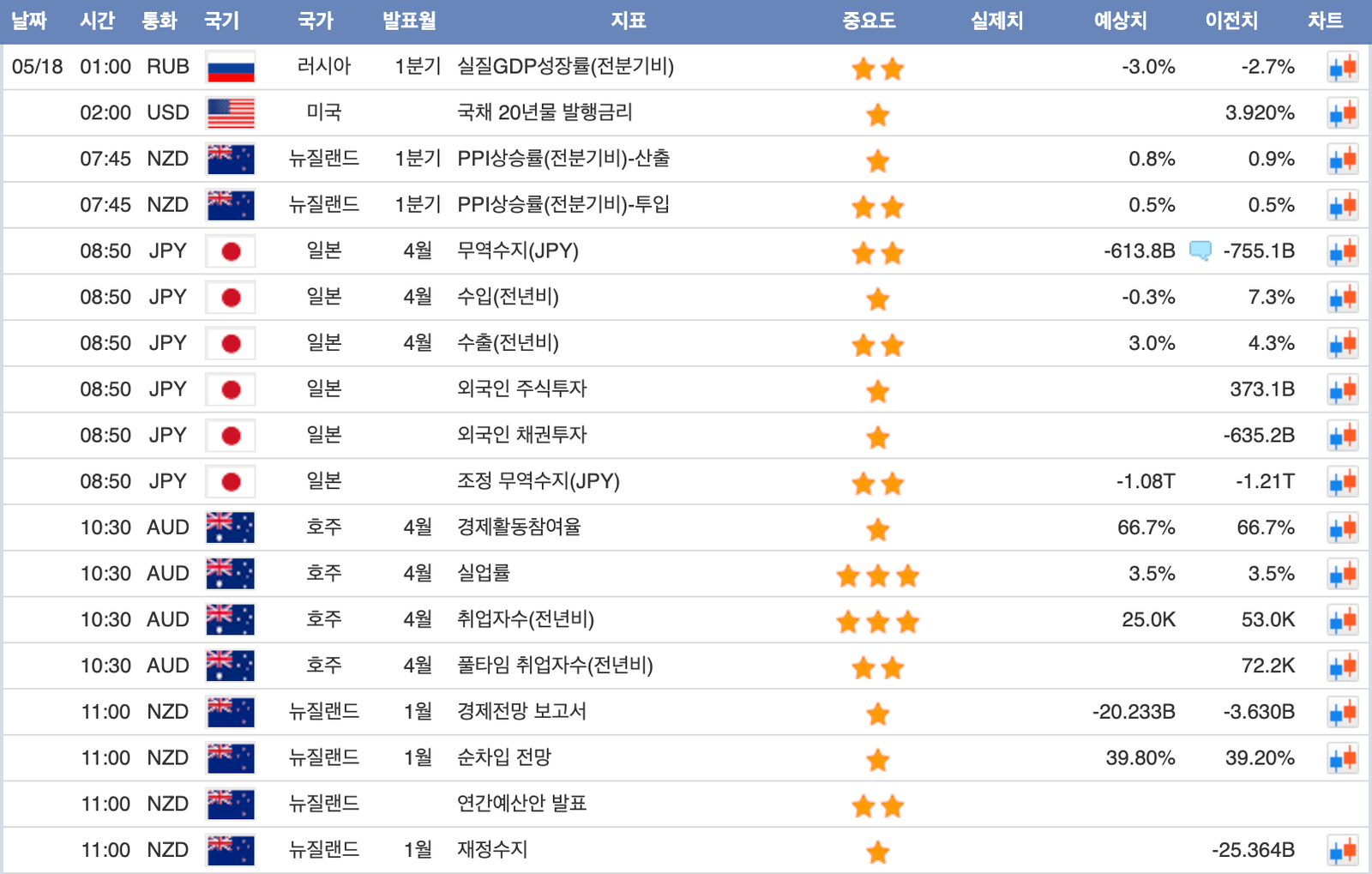This screenshot has height=874, width=1372.
Task: Open chart for US 20-year bond auction
Action: click(1343, 113)
